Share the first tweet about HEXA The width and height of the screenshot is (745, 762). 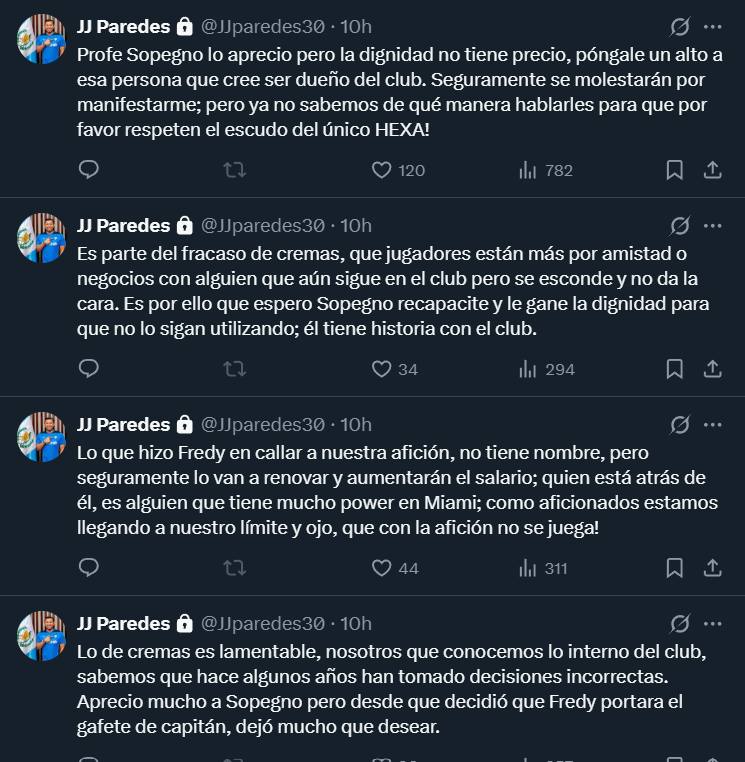point(713,170)
